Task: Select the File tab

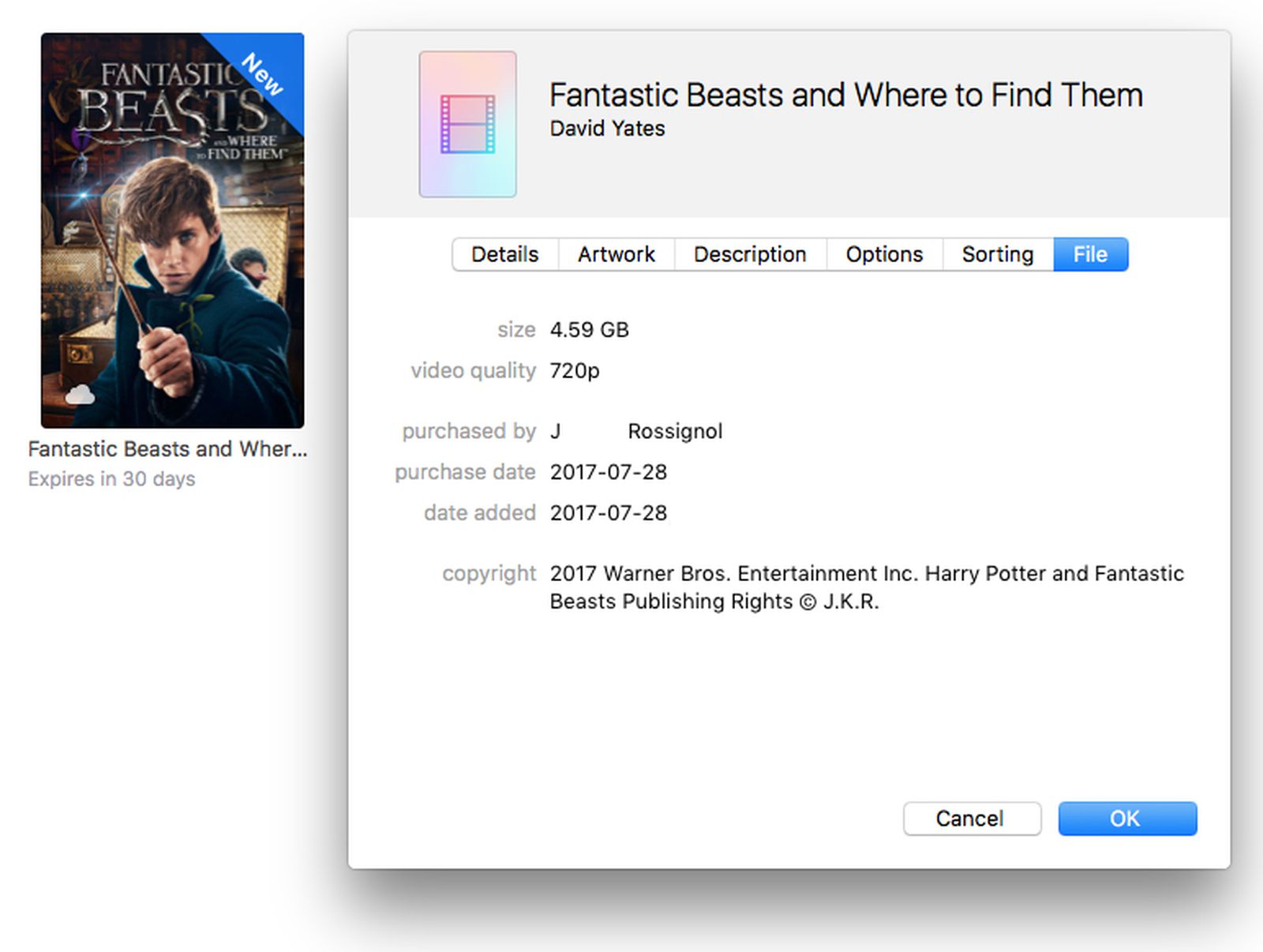Action: (x=1090, y=254)
